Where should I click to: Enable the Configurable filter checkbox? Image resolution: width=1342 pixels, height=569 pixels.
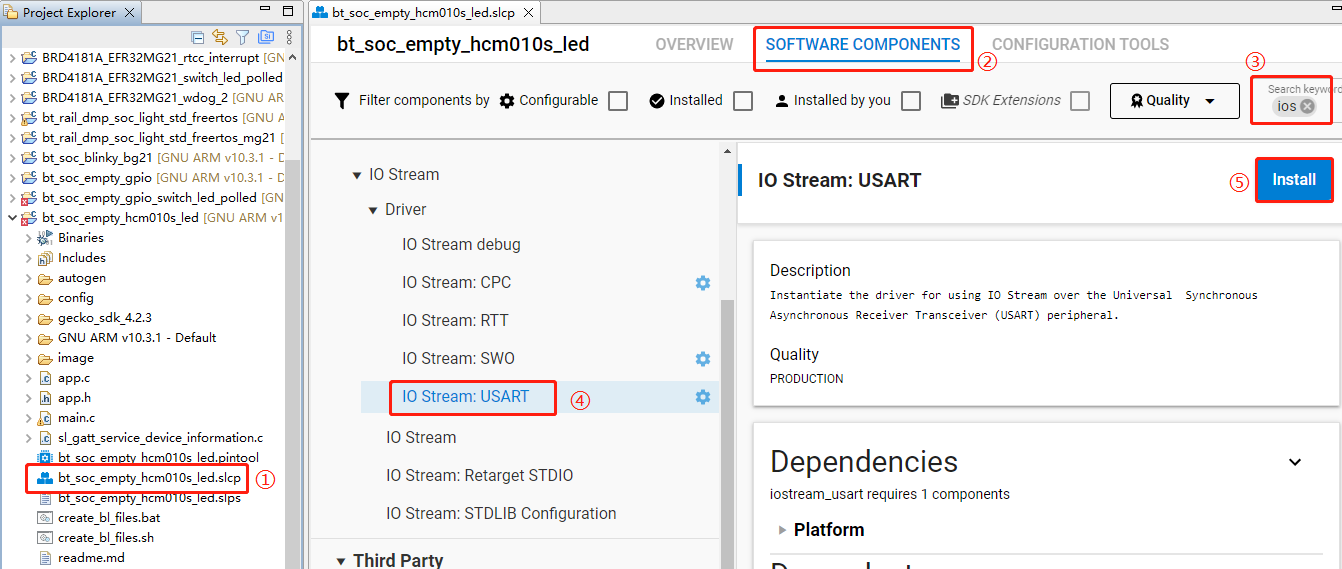618,101
